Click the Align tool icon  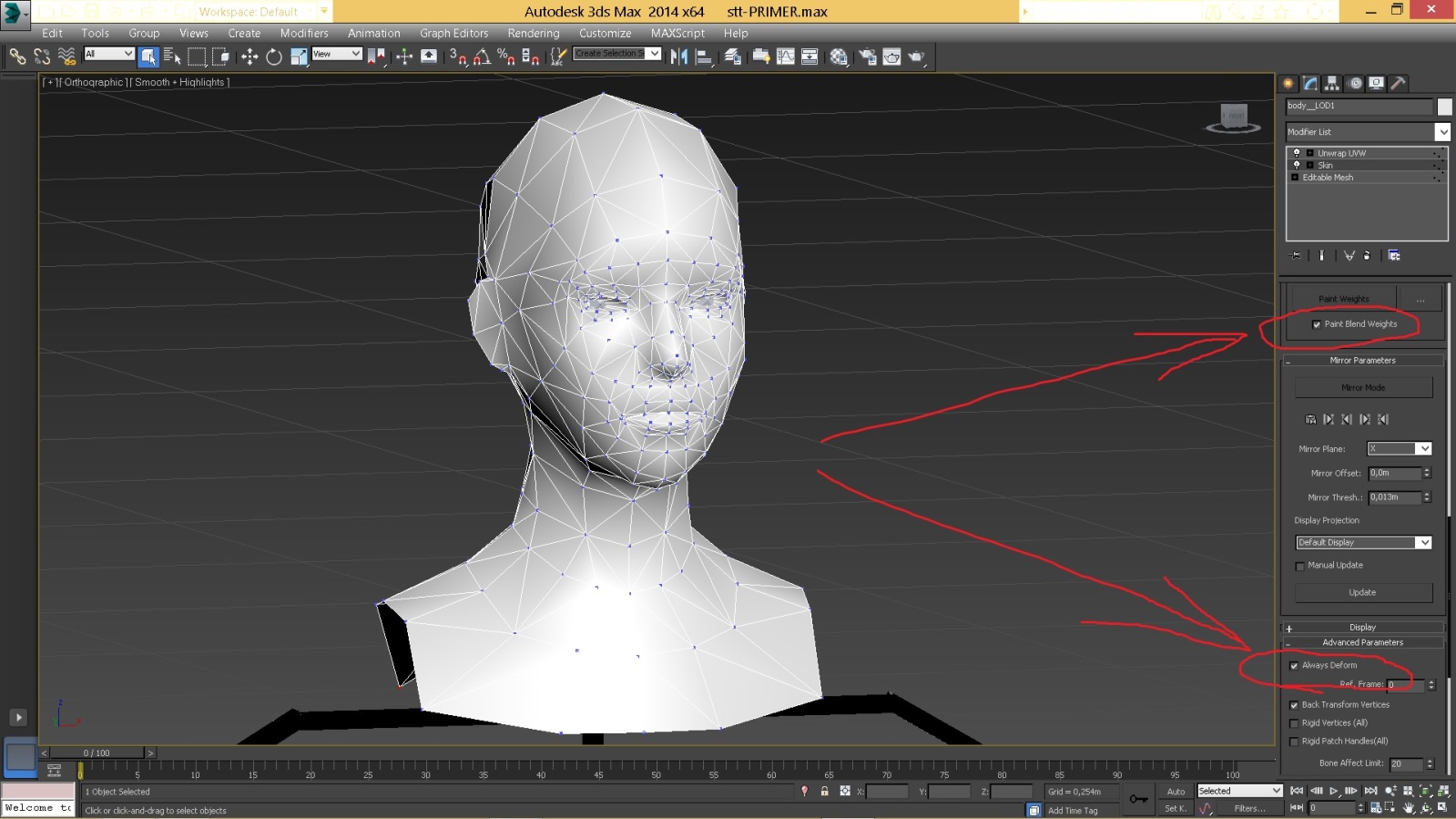point(704,56)
